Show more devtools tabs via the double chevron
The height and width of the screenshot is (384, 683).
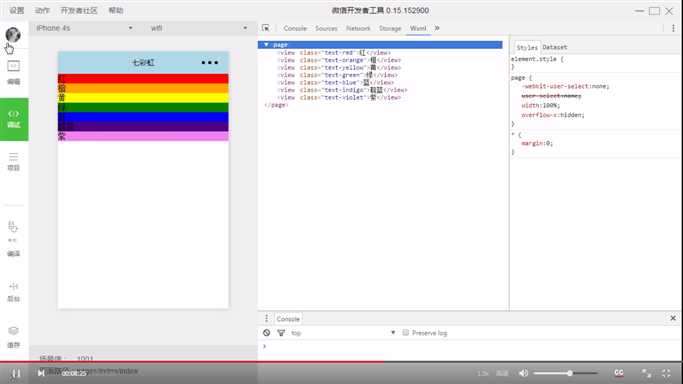point(437,28)
